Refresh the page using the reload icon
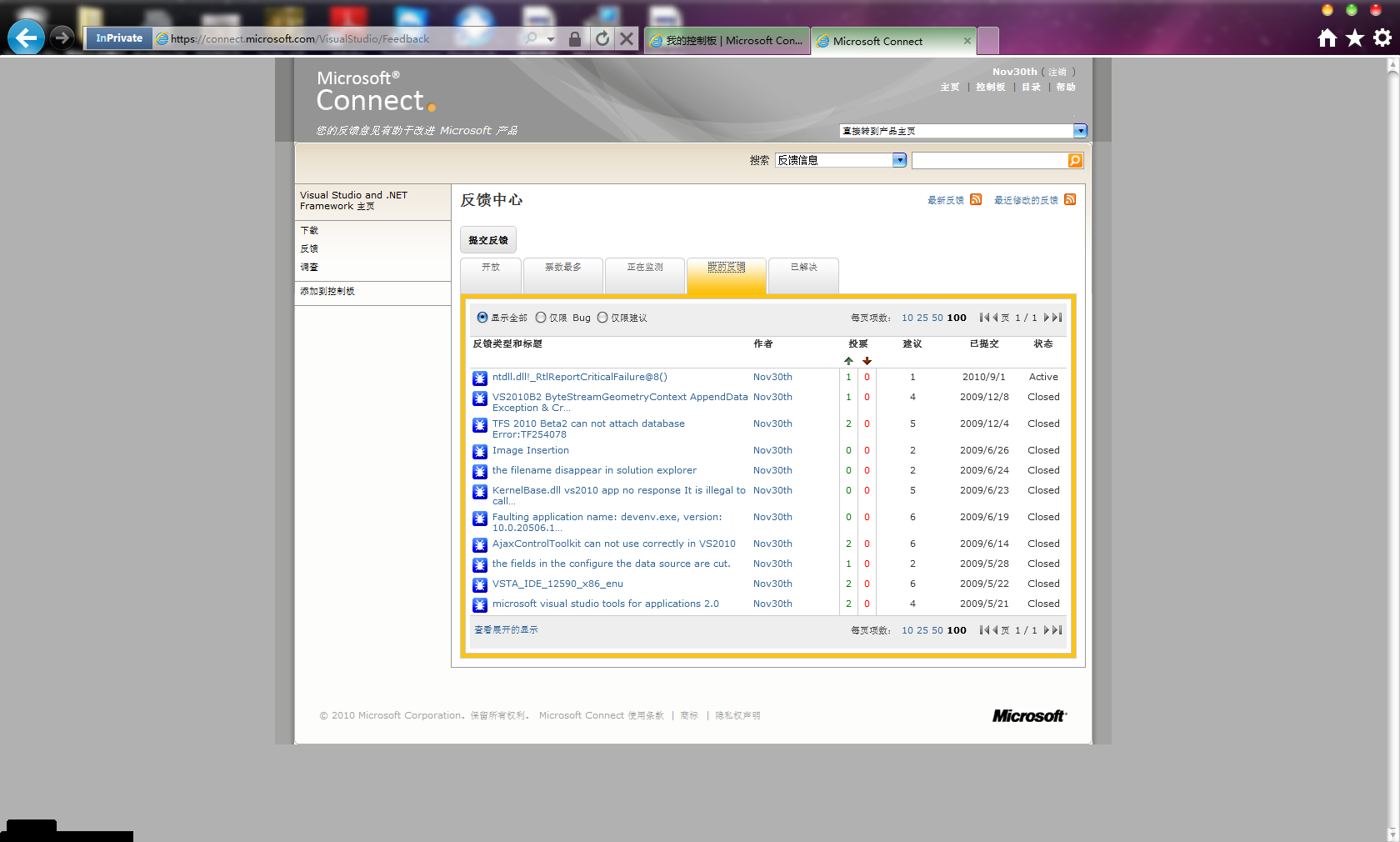Screen dimensions: 1400x842 pyautogui.click(x=602, y=38)
